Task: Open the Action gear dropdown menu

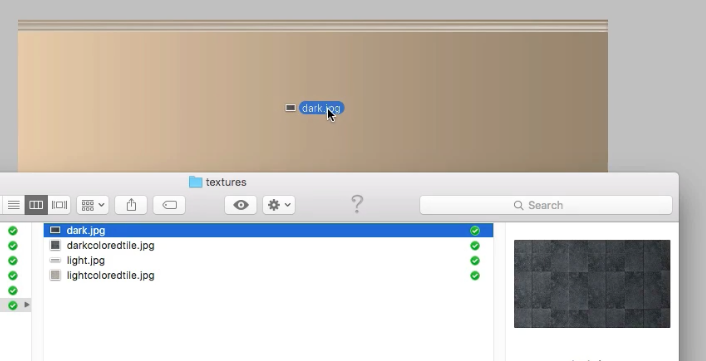Action: pos(279,205)
